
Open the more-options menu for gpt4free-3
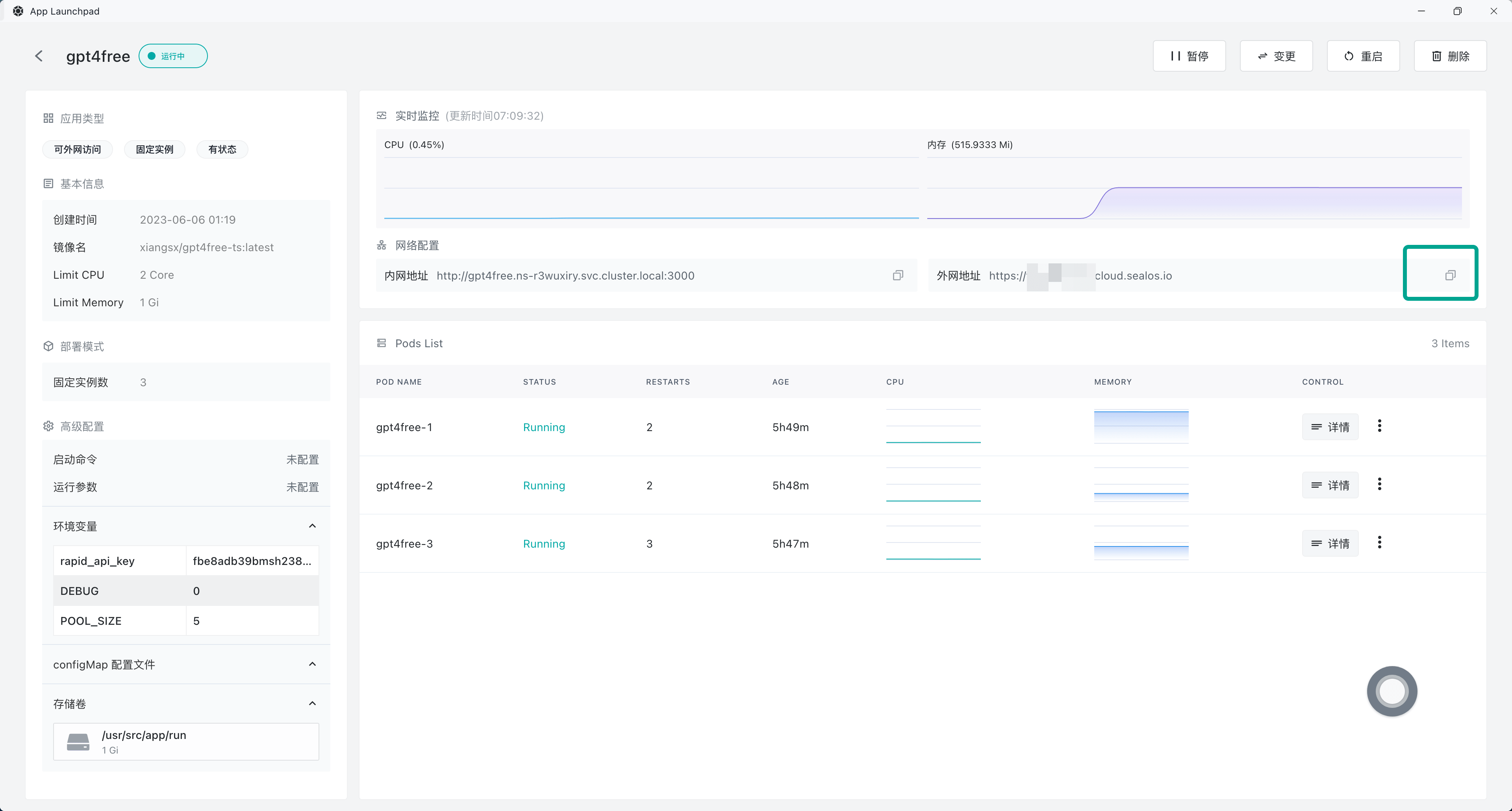[1379, 542]
